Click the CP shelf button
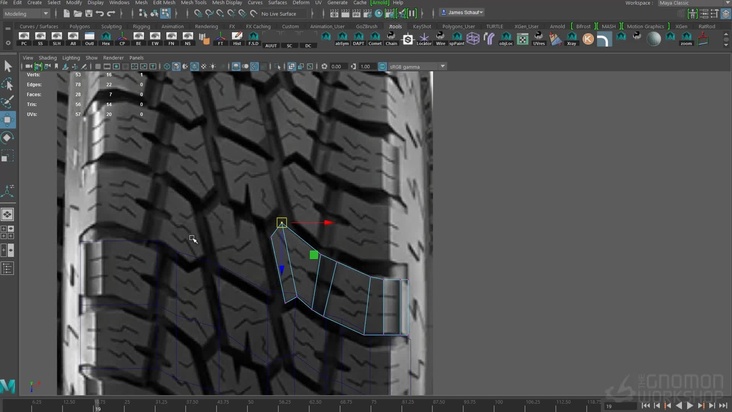This screenshot has width=732, height=412. pyautogui.click(x=122, y=38)
